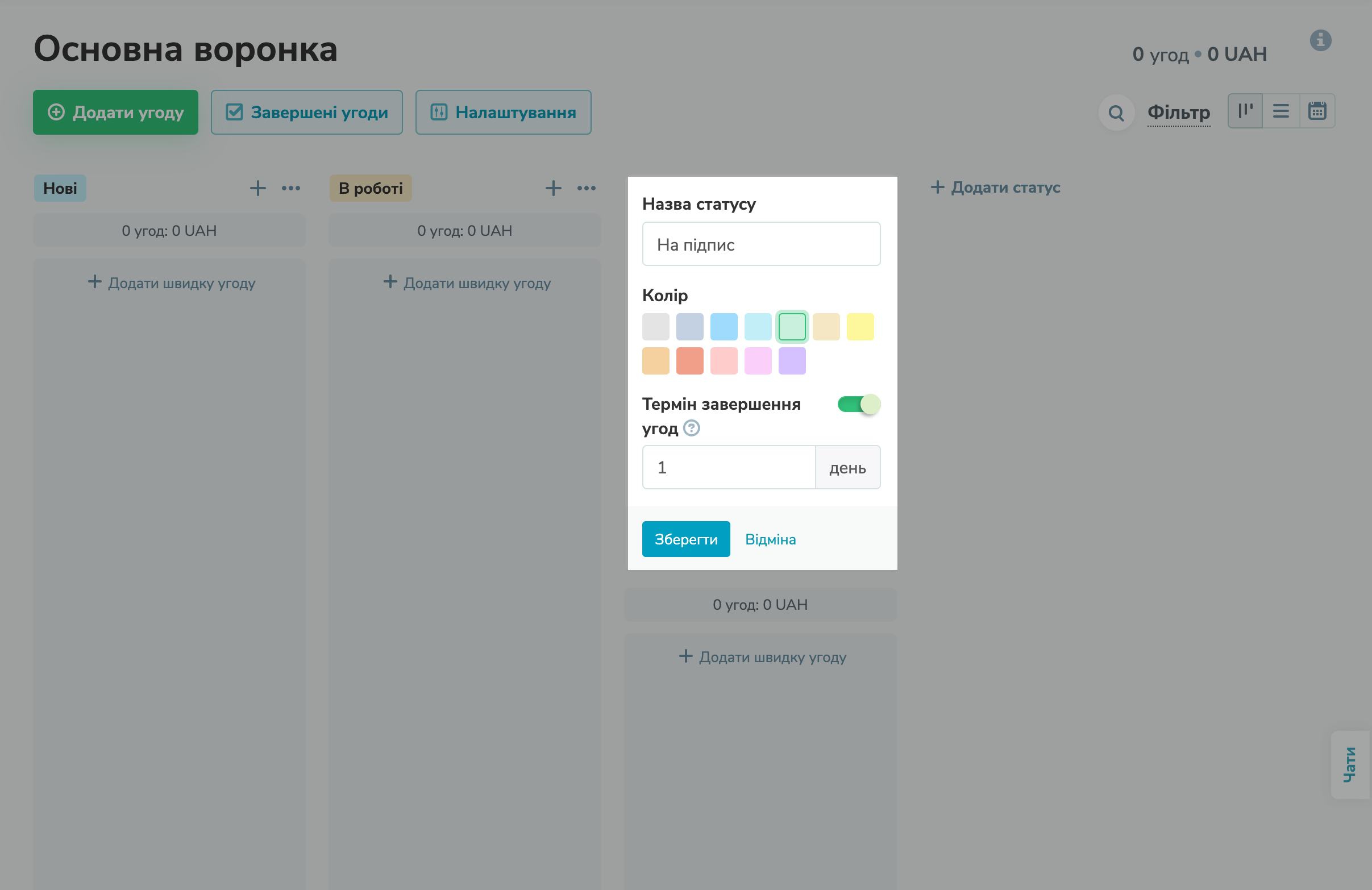Open options menu of the 'Нові' column
The image size is (1372, 890).
291,188
